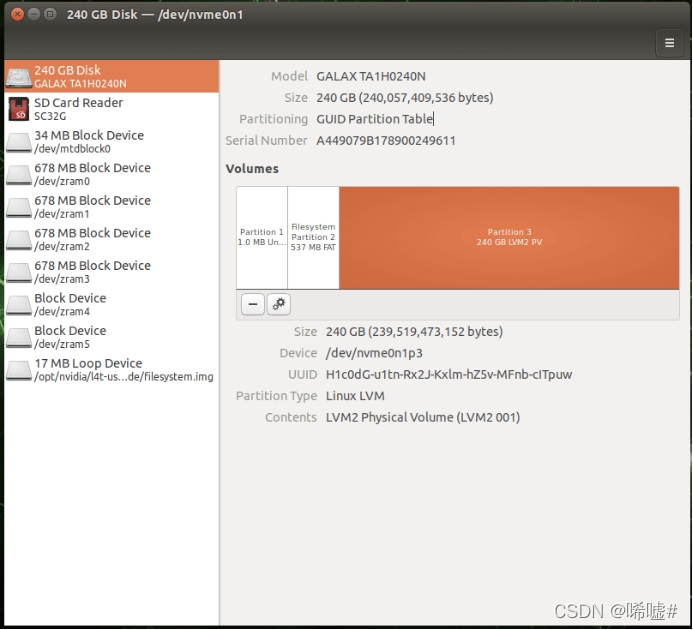Click the /dev/mtdblock0 device icon
Viewport: 693px width, 630px height.
(x=19, y=142)
